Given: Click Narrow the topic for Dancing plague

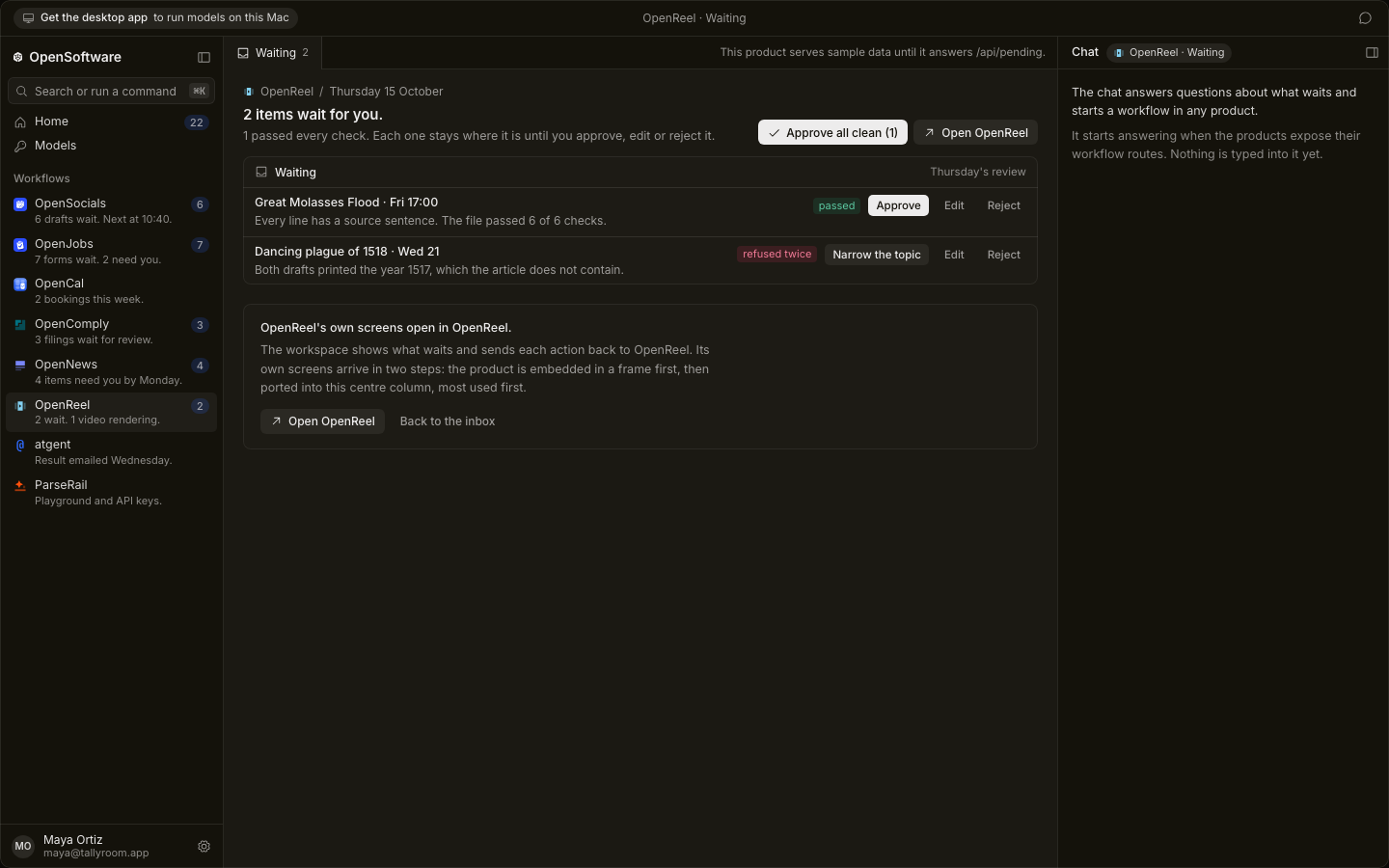Looking at the screenshot, I should (x=877, y=255).
